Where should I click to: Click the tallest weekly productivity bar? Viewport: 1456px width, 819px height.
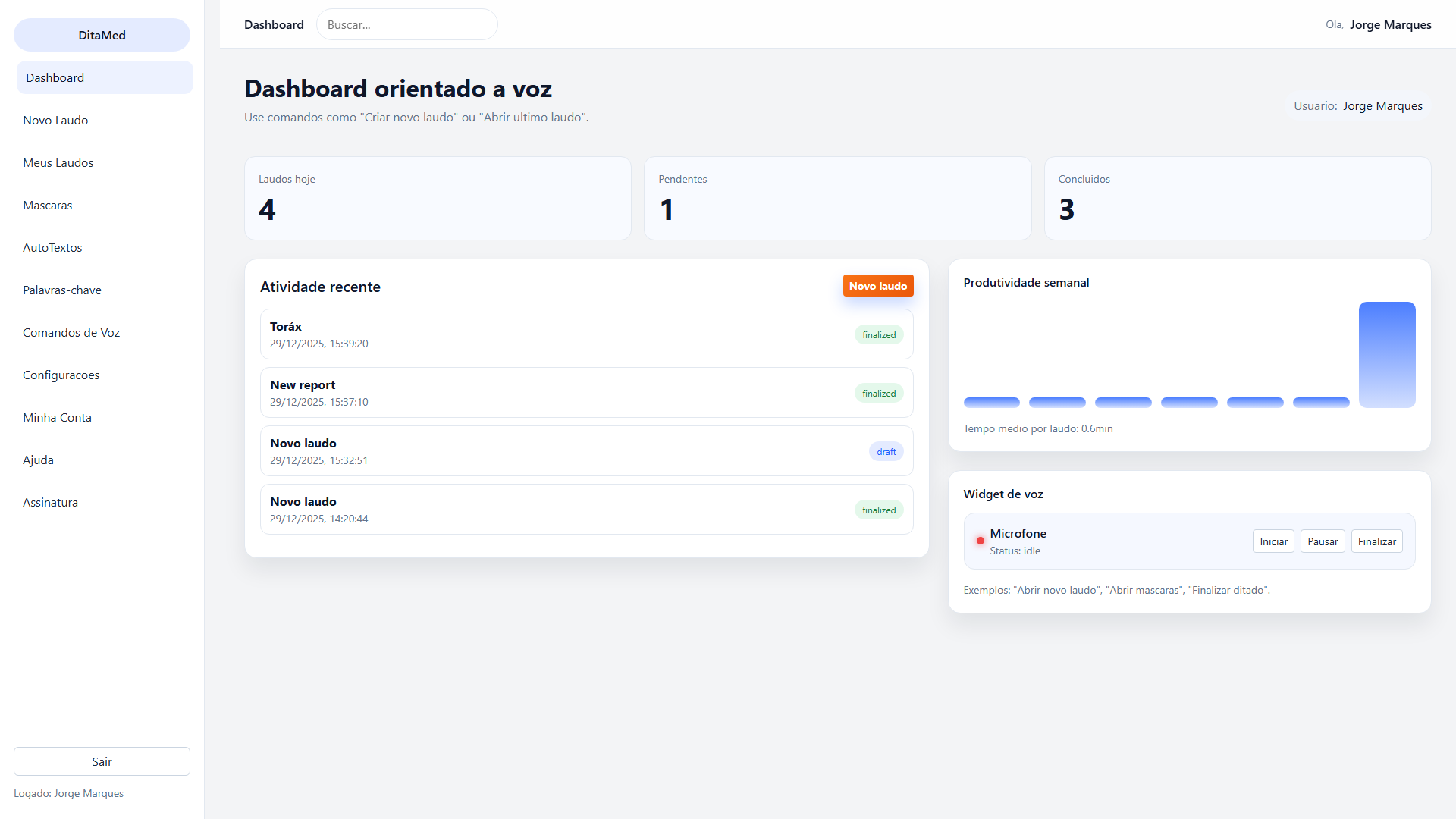pos(1386,354)
